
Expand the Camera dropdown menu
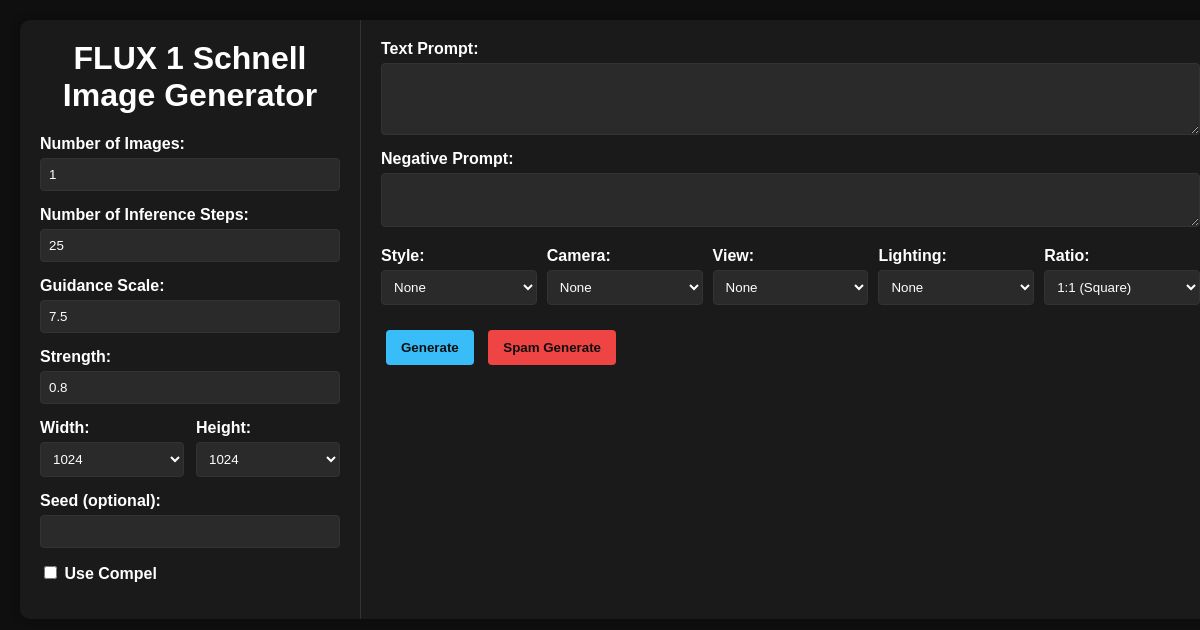(x=624, y=287)
